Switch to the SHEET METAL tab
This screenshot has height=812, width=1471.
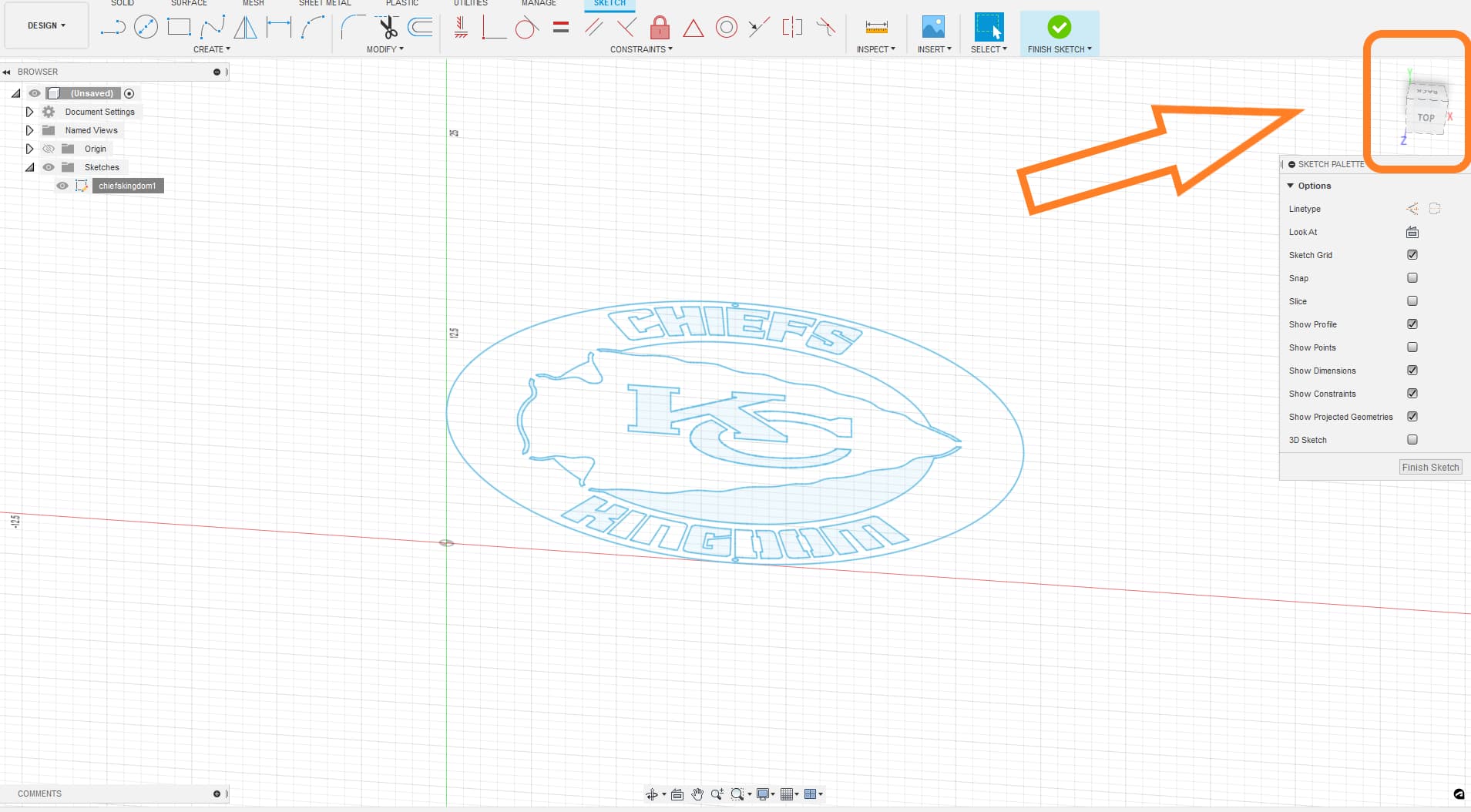[x=324, y=3]
